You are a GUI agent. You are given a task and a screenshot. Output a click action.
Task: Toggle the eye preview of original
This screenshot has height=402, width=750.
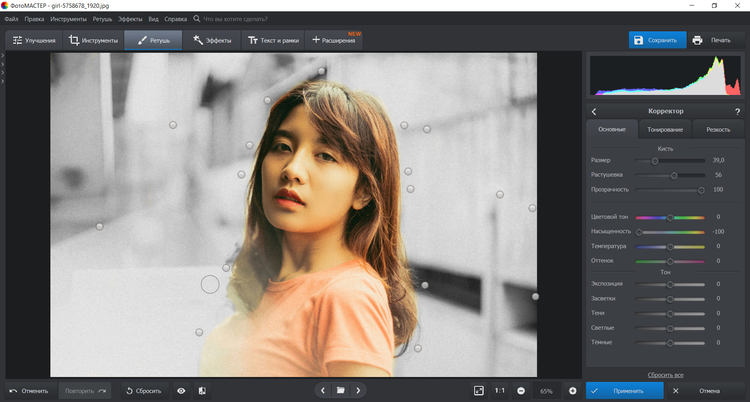pos(181,390)
